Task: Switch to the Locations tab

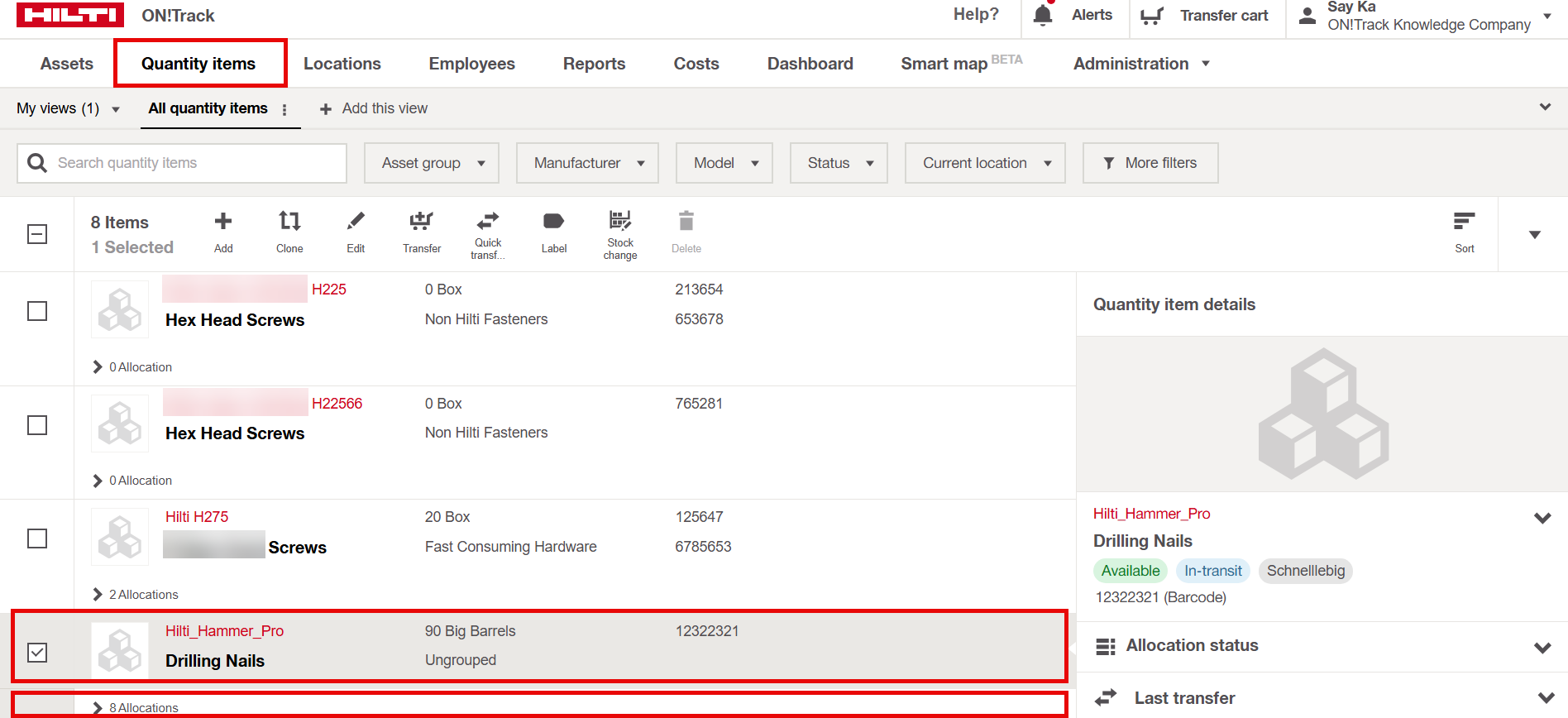Action: pos(342,64)
